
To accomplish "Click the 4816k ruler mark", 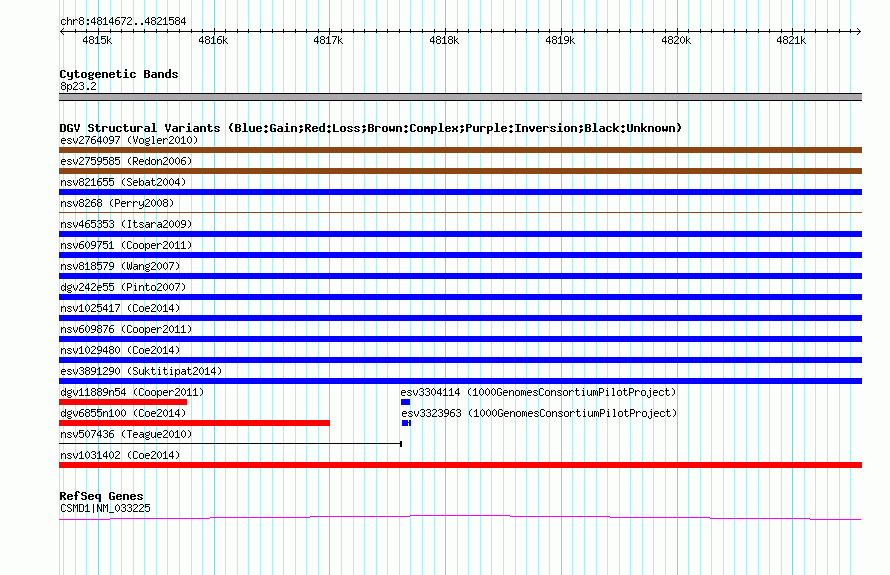I will [x=213, y=40].
